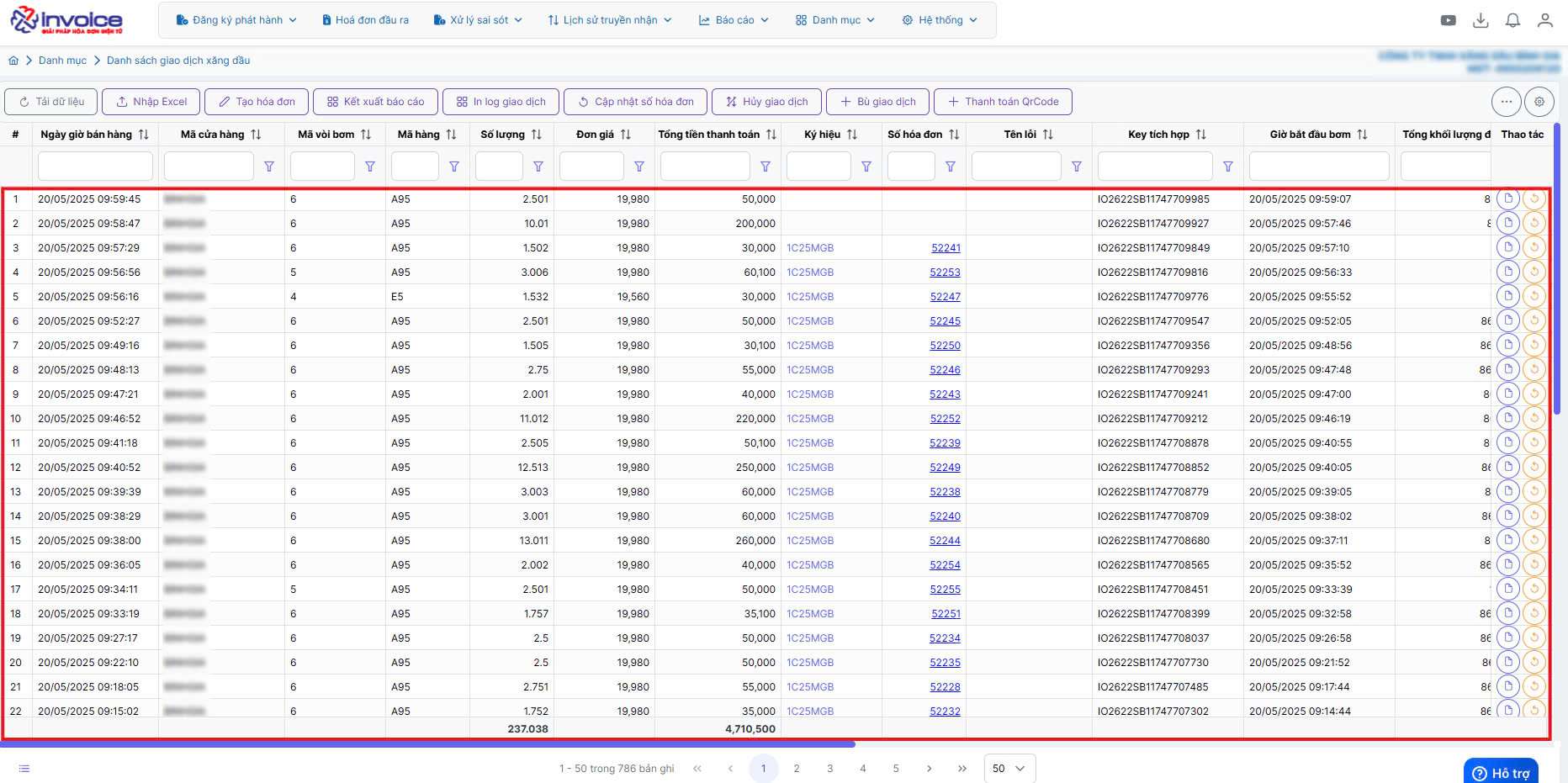
Task: Open the user account icon
Action: coord(1544,20)
